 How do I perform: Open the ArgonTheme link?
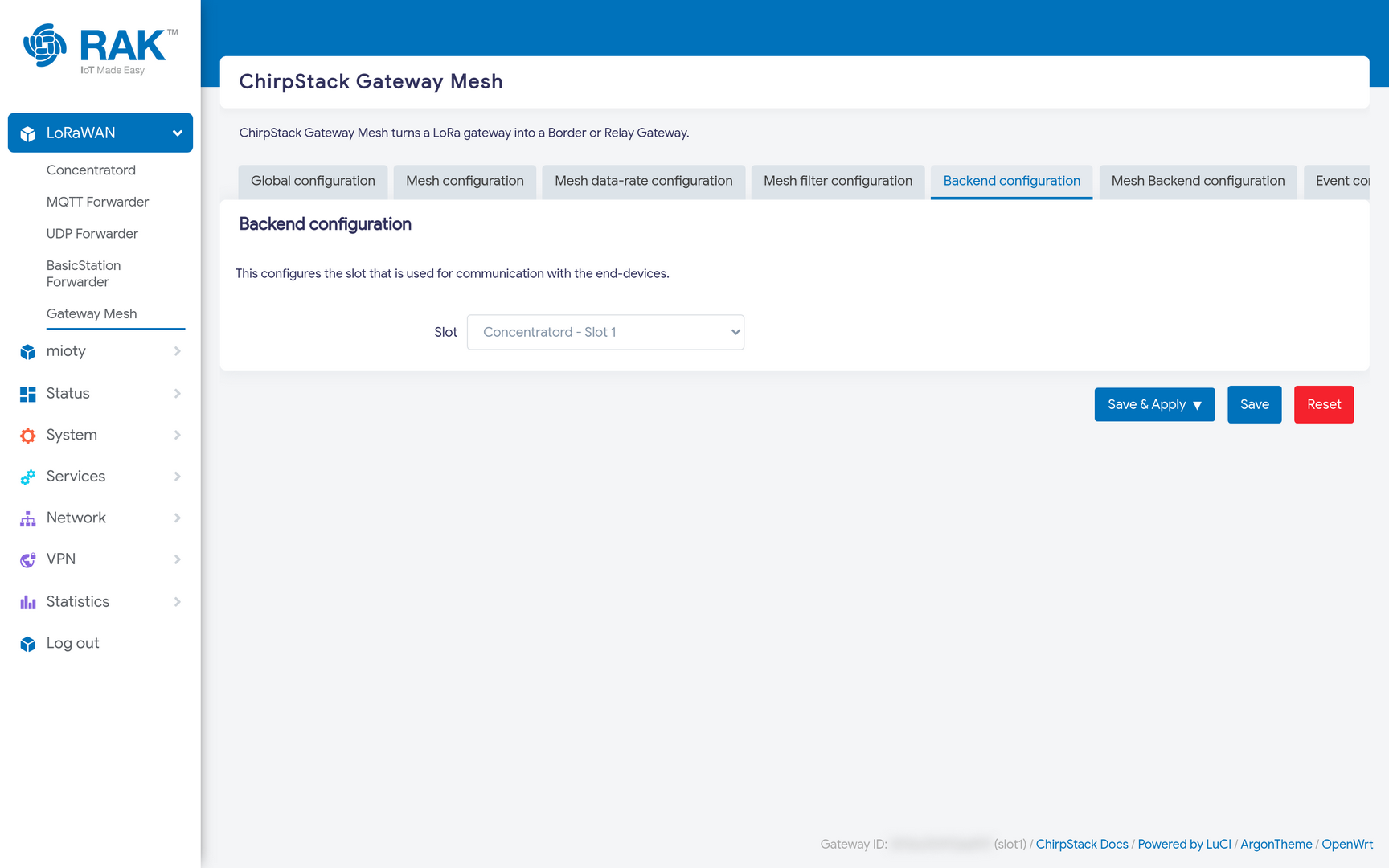point(1276,844)
